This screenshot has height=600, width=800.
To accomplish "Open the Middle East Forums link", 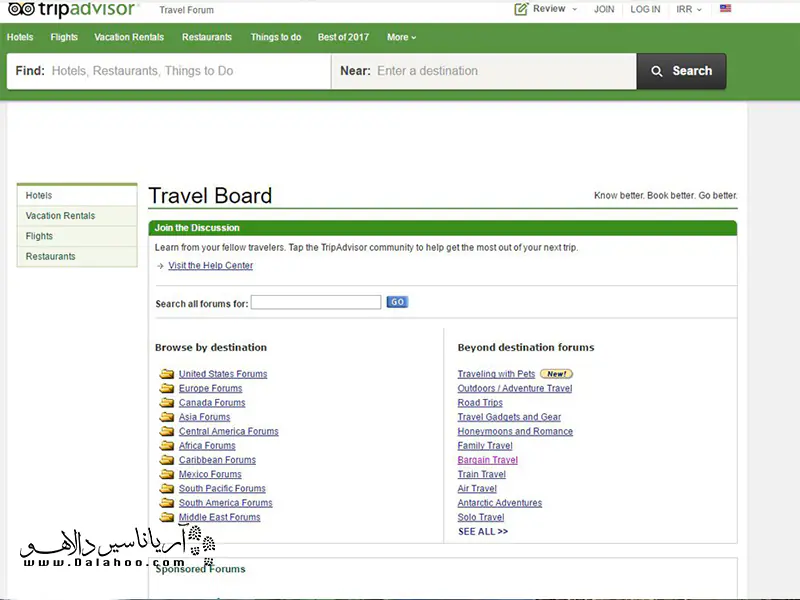I will (219, 517).
